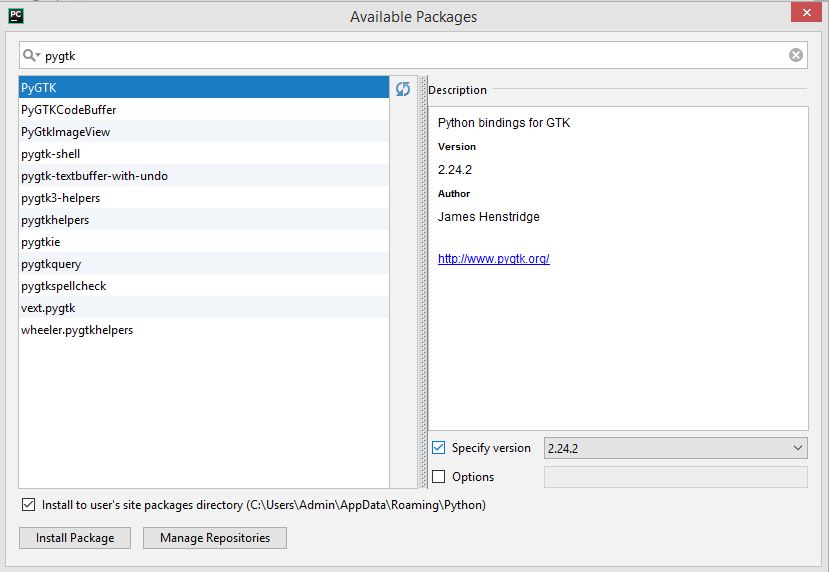Select the vext.pygtk package
The height and width of the screenshot is (572, 829).
coord(204,308)
